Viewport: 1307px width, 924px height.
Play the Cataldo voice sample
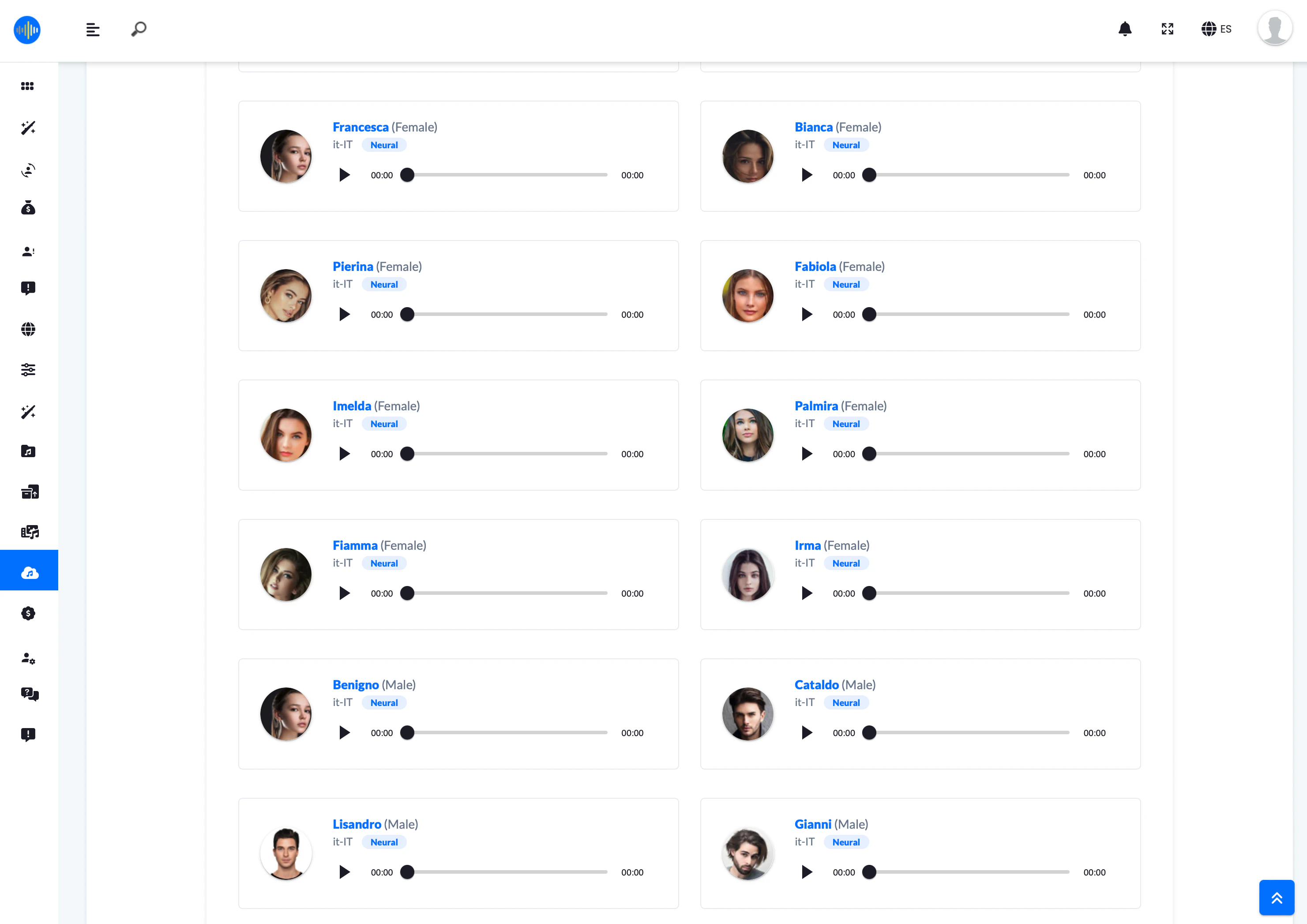(807, 732)
